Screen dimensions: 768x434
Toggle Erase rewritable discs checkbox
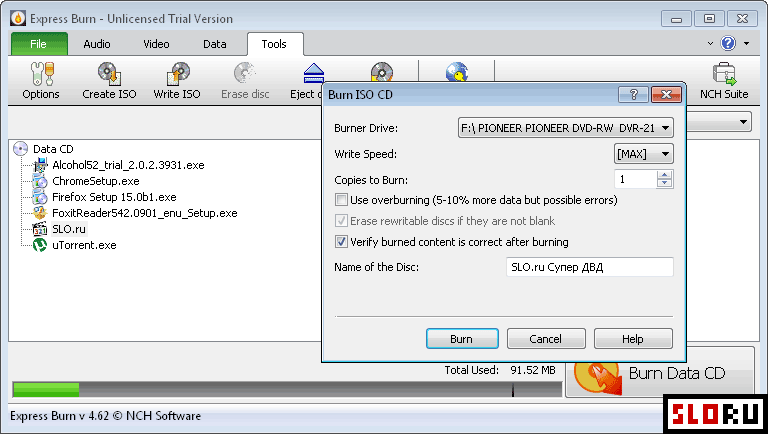[341, 221]
